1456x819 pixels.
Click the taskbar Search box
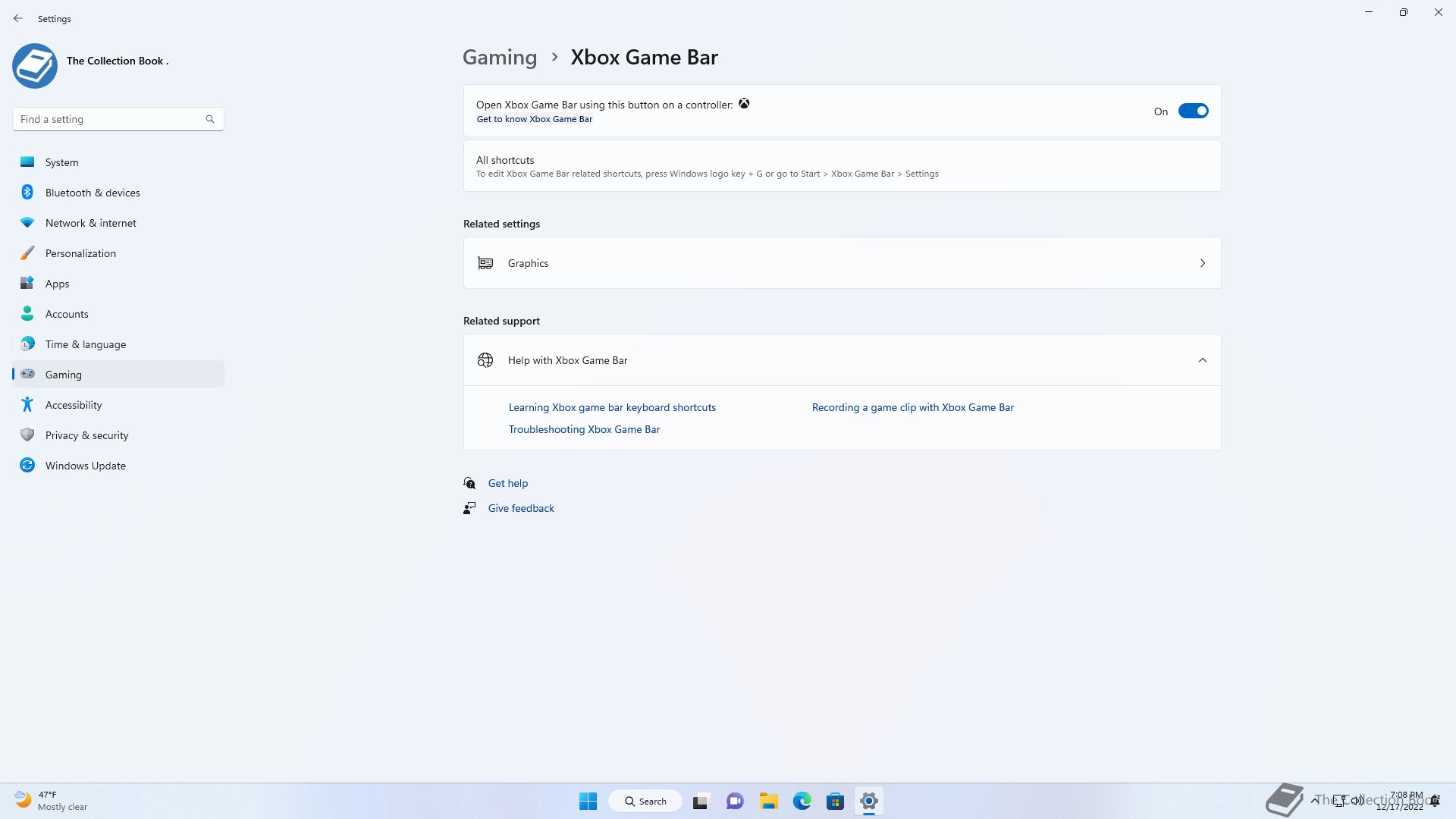(x=645, y=801)
